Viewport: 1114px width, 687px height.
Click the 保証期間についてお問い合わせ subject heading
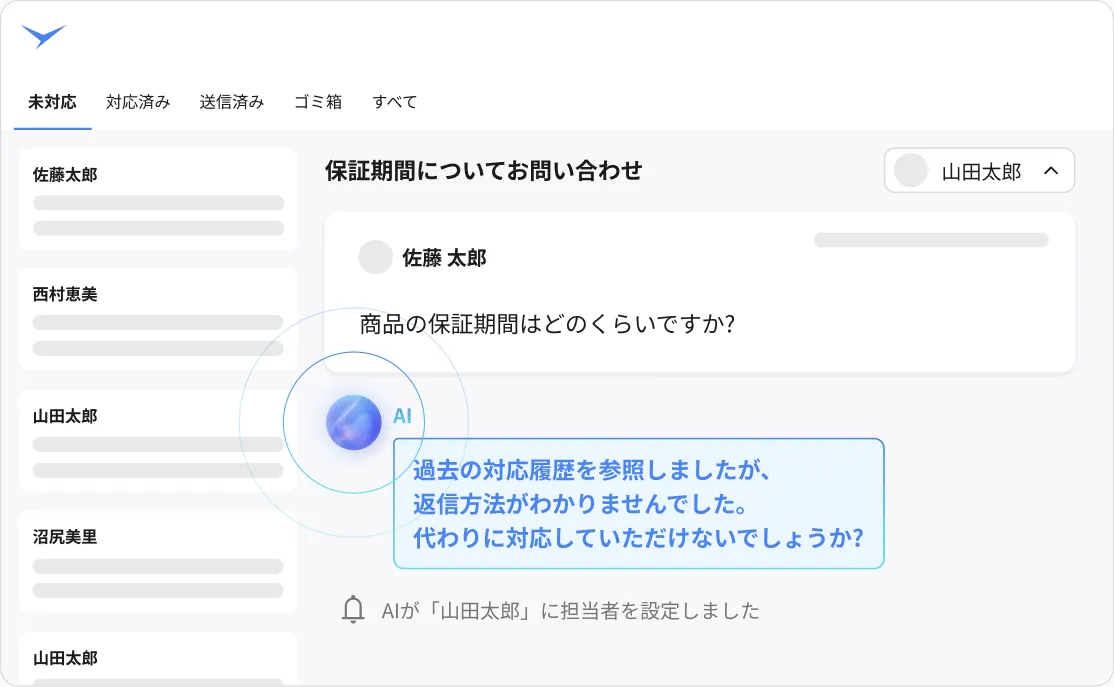[x=483, y=171]
